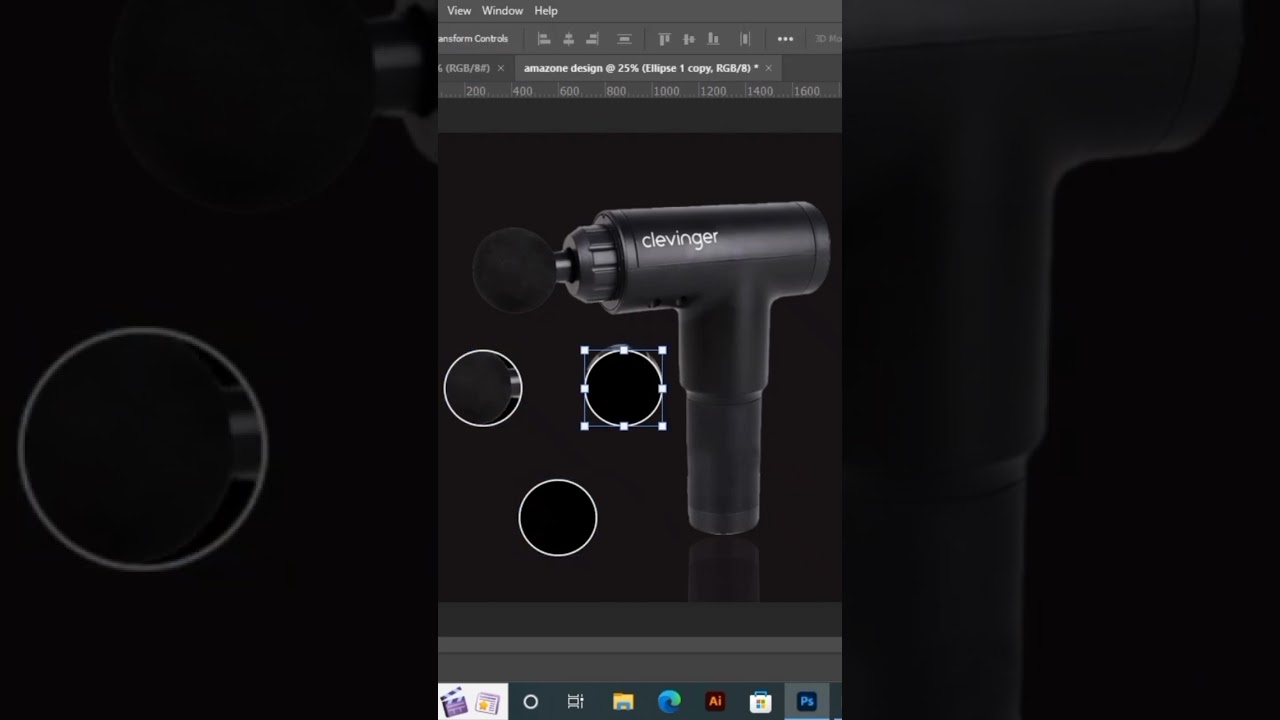Click the Photoshop taskbar icon

(x=807, y=702)
